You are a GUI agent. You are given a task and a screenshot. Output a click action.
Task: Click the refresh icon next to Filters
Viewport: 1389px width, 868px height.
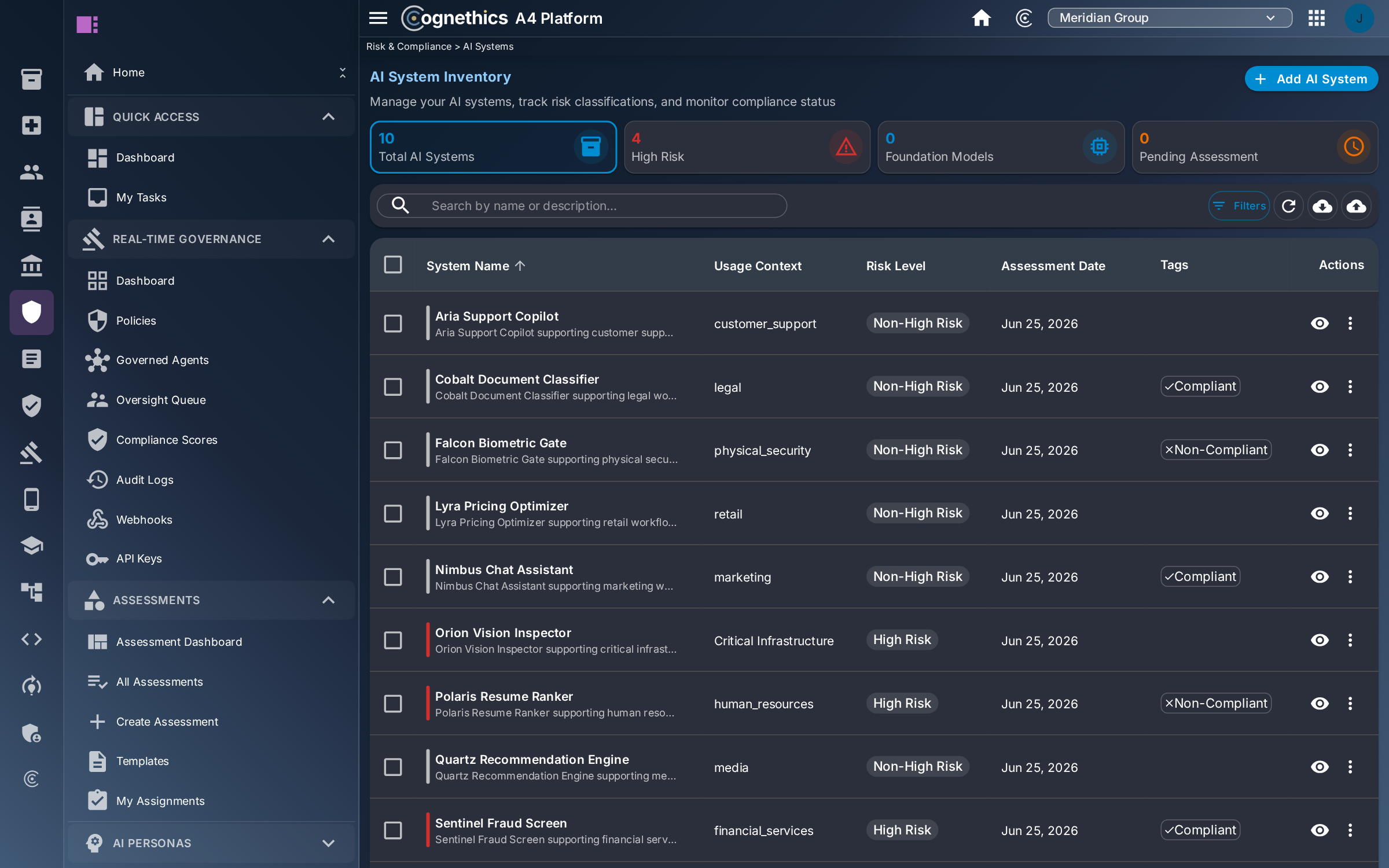(x=1289, y=206)
